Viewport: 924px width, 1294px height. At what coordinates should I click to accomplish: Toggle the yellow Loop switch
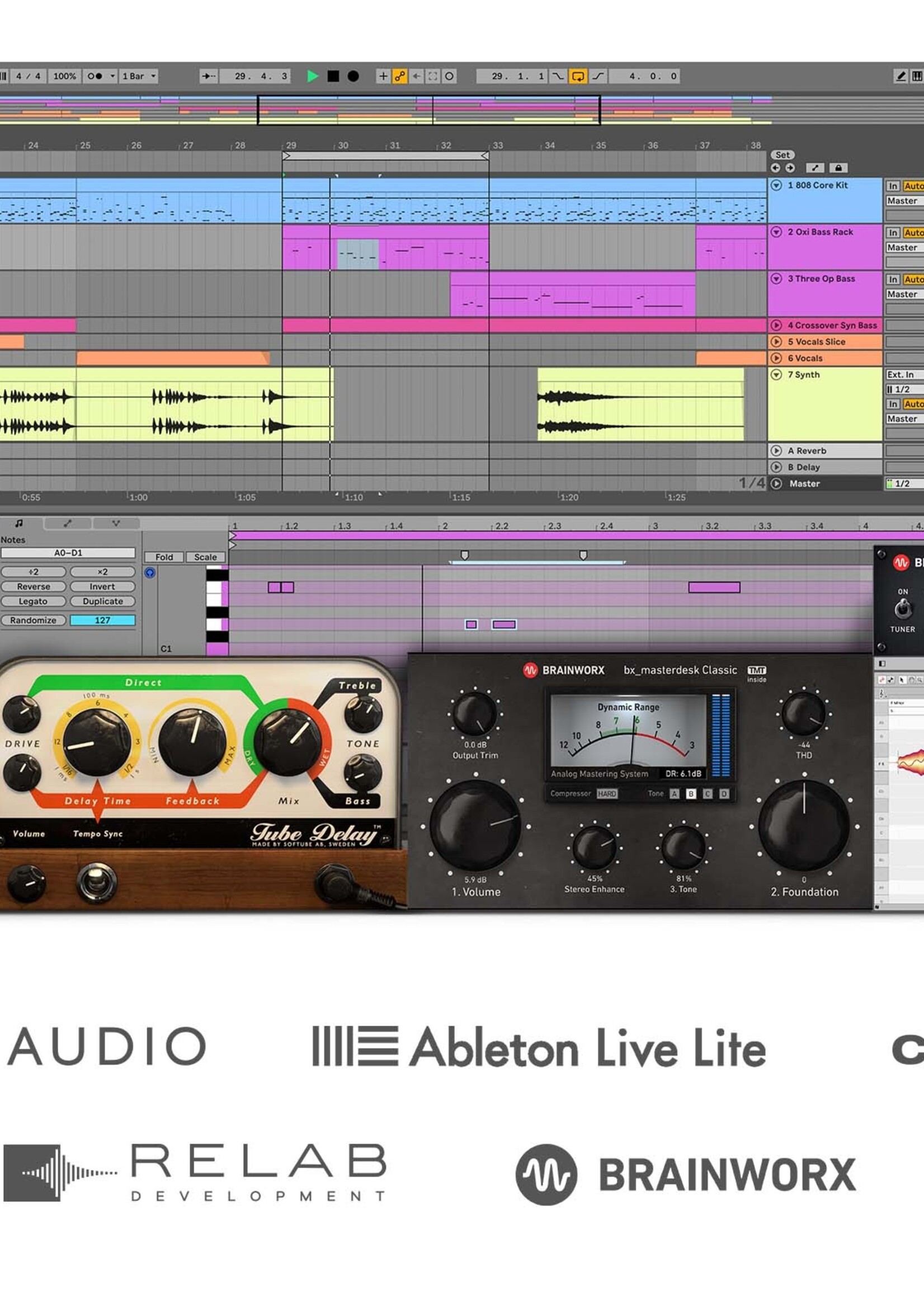(578, 76)
